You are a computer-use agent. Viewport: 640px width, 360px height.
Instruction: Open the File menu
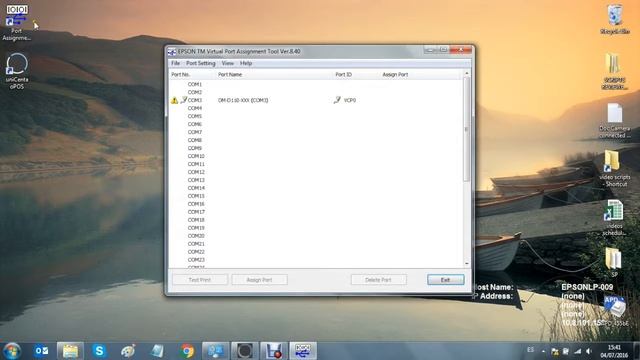click(175, 63)
